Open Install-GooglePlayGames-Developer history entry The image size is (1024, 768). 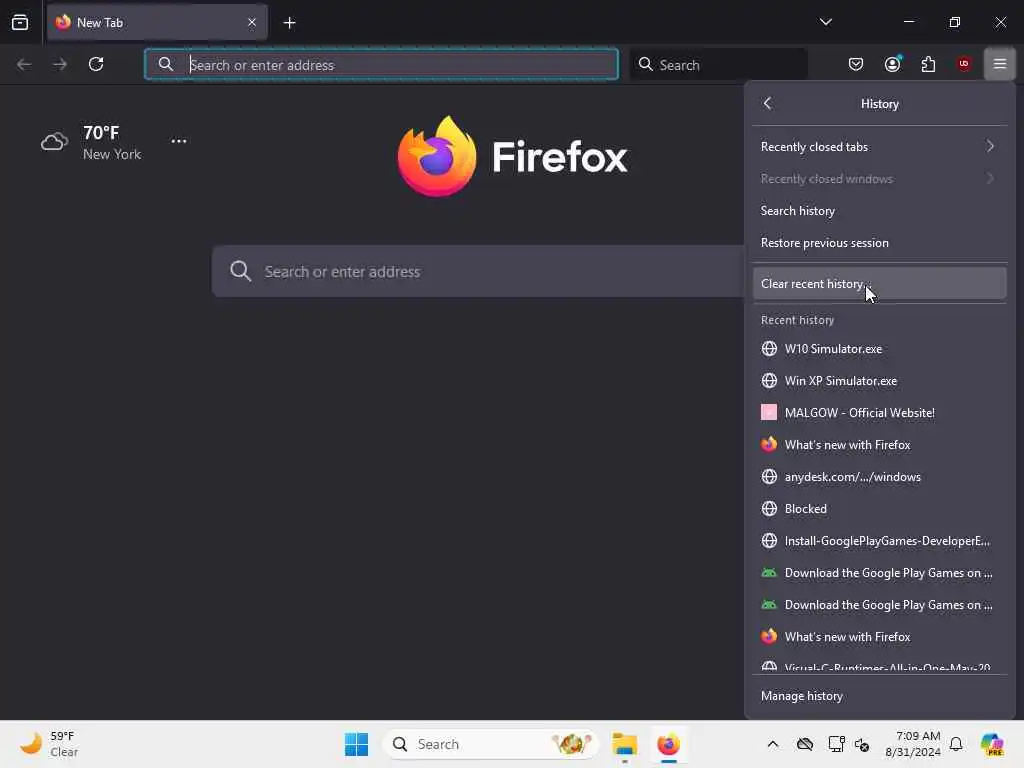pyautogui.click(x=879, y=541)
